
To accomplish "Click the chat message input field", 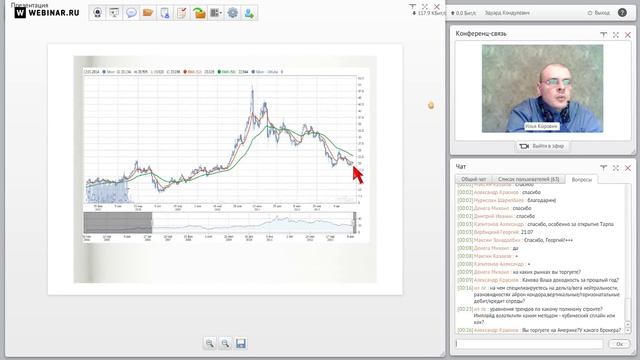I will pos(529,344).
